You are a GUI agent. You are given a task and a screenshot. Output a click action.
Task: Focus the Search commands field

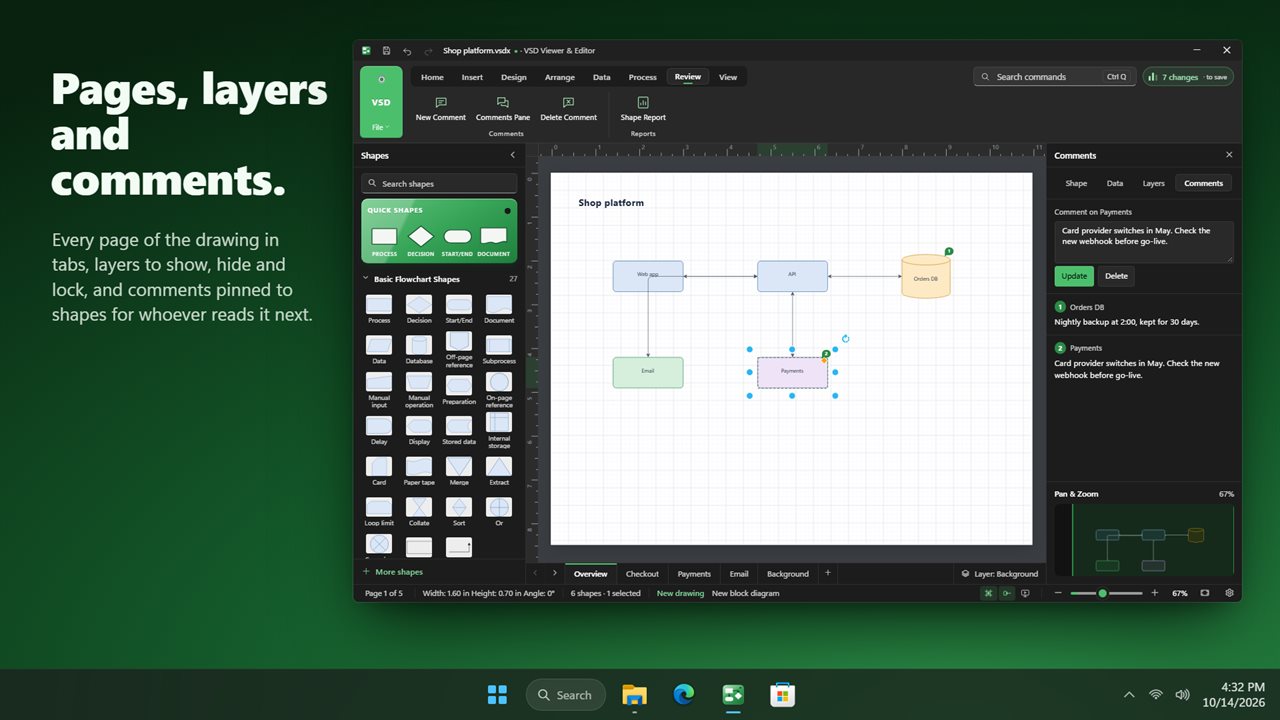pyautogui.click(x=1054, y=77)
